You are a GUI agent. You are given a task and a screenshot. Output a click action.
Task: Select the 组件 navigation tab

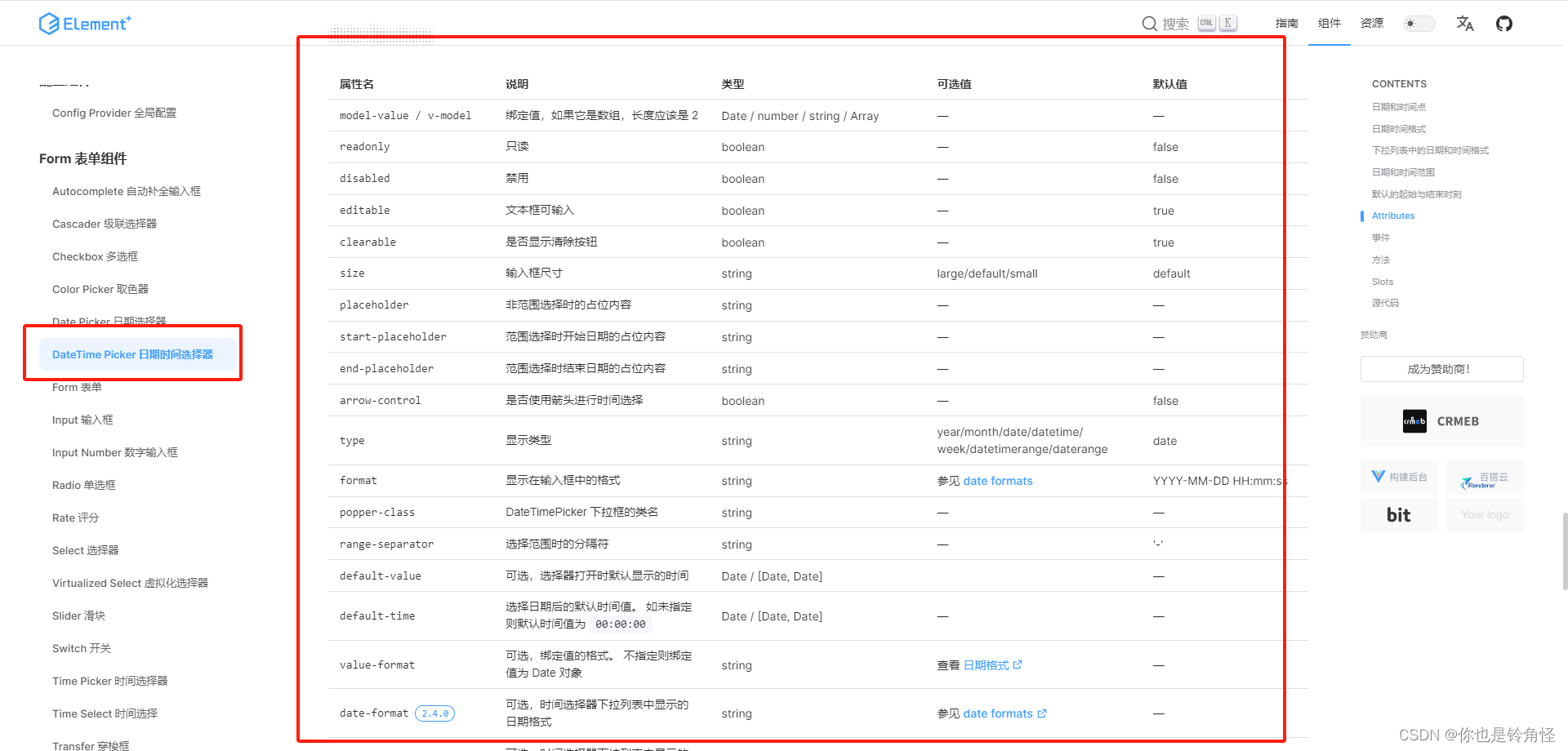1329,24
